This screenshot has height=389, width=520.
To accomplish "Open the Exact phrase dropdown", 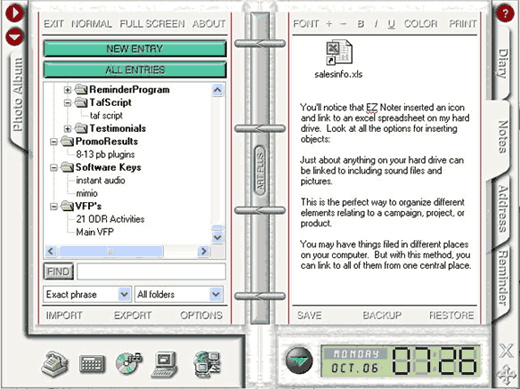I will pos(124,294).
